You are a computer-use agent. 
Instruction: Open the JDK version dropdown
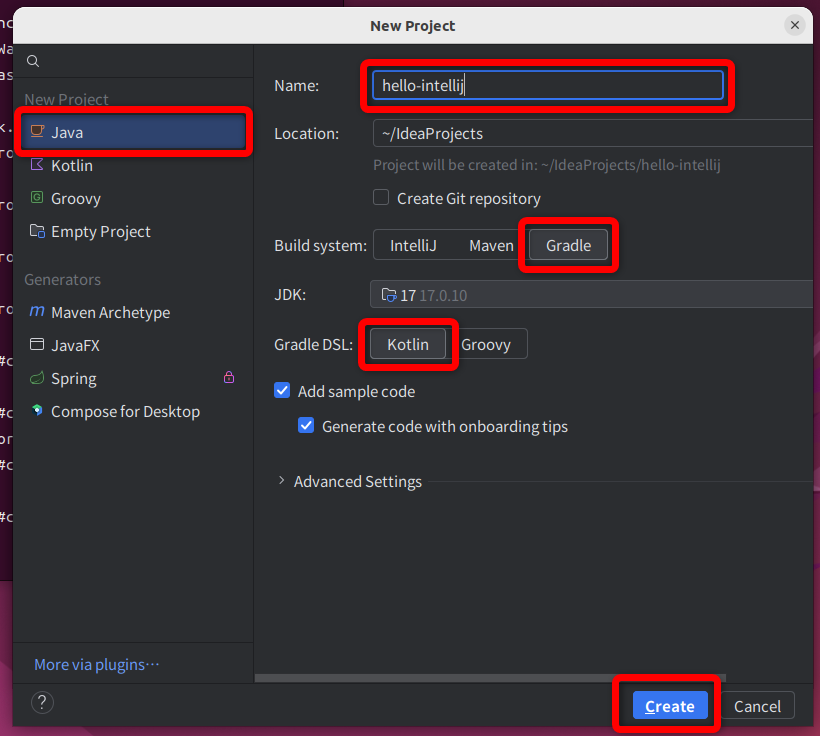[593, 295]
